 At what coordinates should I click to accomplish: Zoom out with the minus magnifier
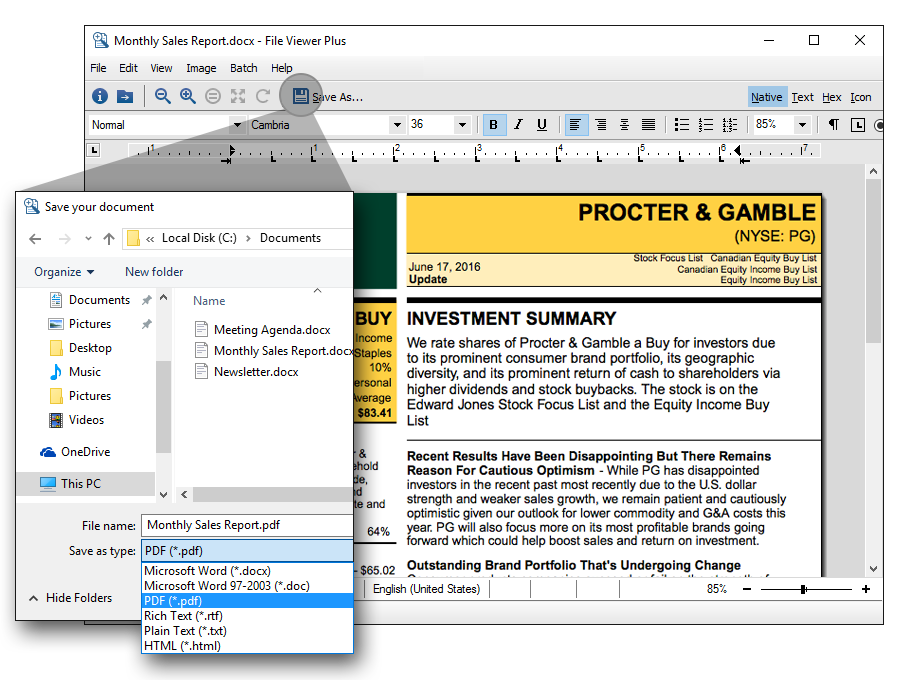point(163,96)
